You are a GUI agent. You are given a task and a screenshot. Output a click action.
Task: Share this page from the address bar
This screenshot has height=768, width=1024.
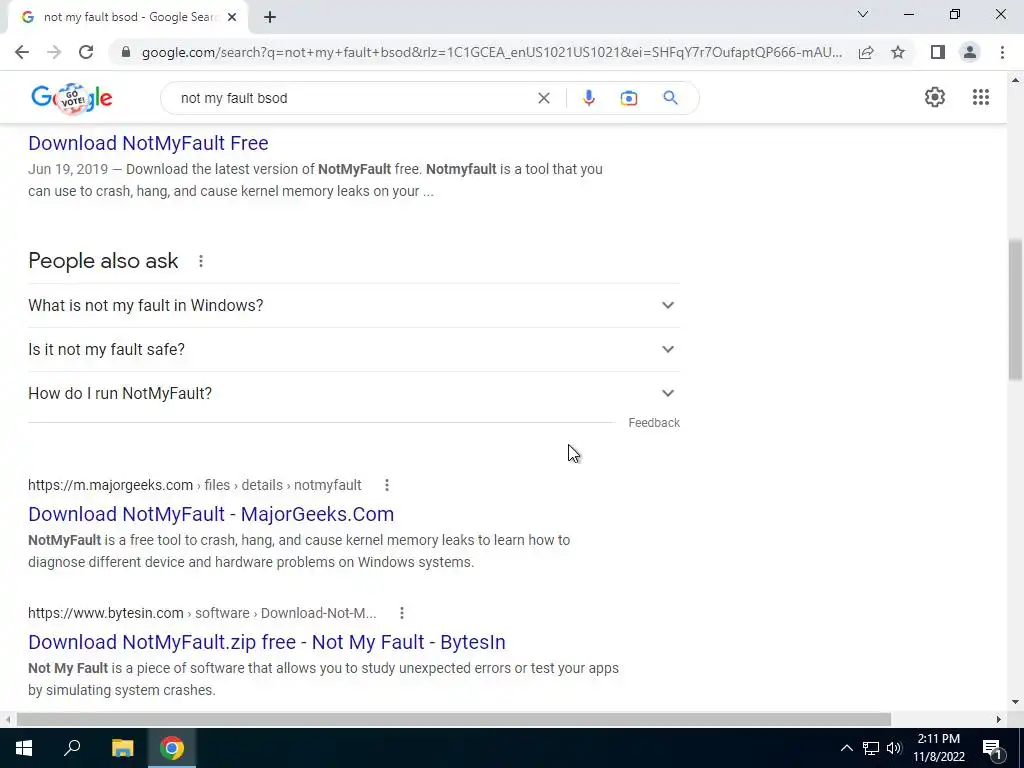click(x=866, y=52)
